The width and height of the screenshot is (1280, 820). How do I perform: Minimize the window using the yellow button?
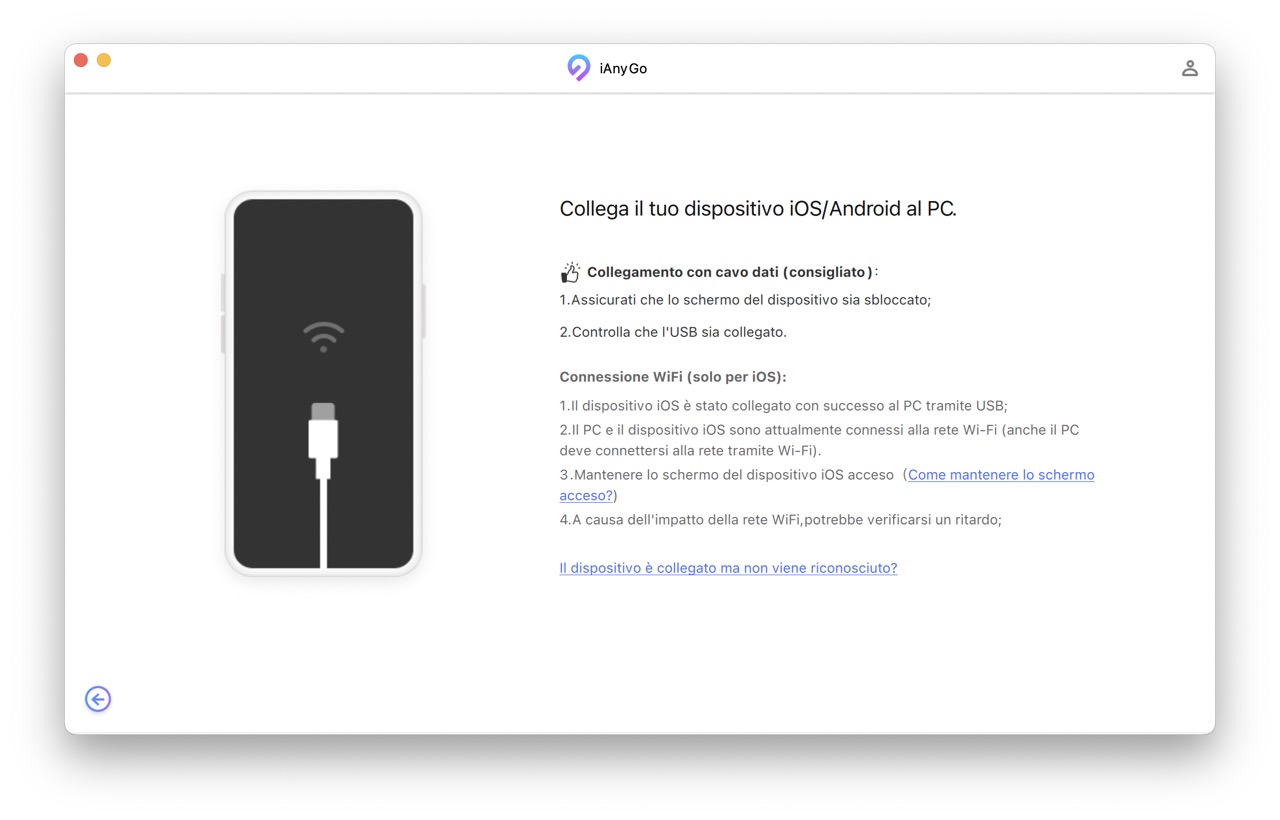tap(104, 61)
